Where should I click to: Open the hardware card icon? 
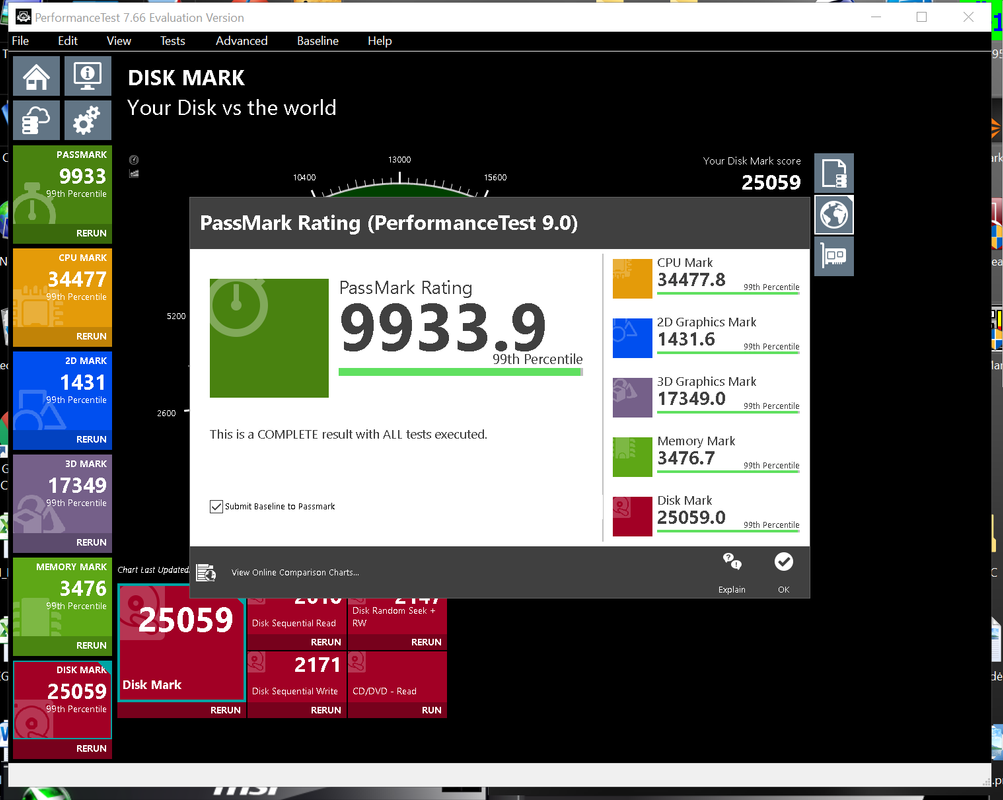tap(834, 256)
